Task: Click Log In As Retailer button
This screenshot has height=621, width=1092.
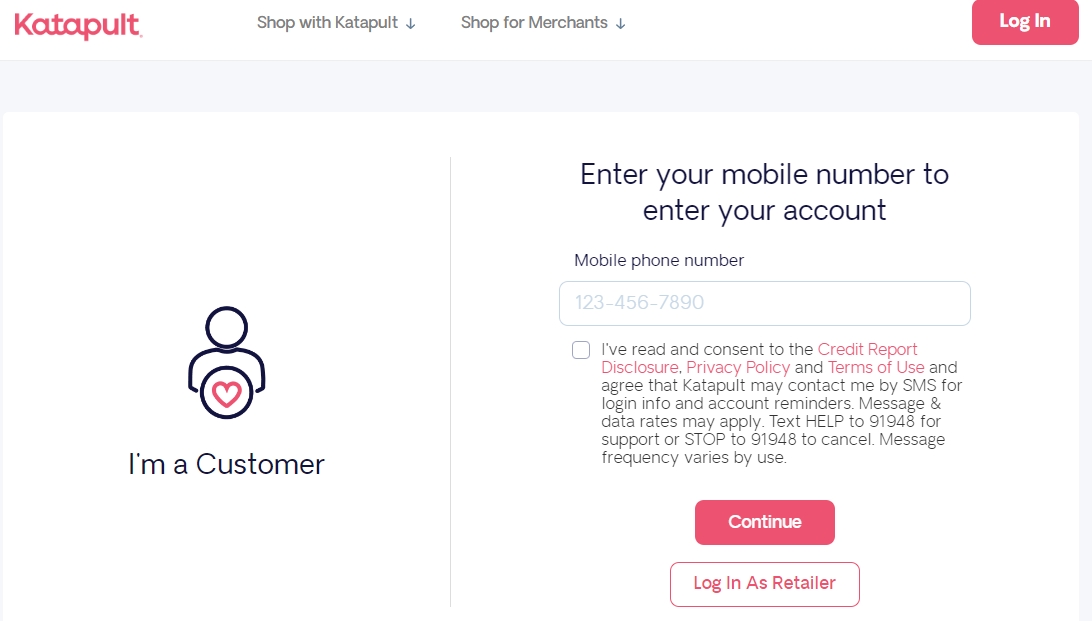Action: pyautogui.click(x=765, y=584)
